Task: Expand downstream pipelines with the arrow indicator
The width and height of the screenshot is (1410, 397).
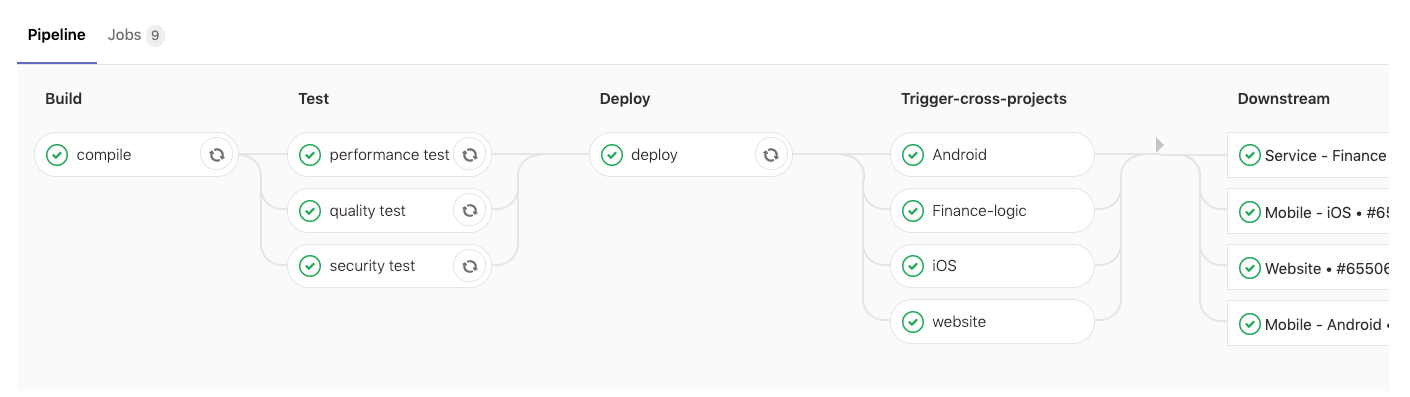Action: click(1160, 145)
